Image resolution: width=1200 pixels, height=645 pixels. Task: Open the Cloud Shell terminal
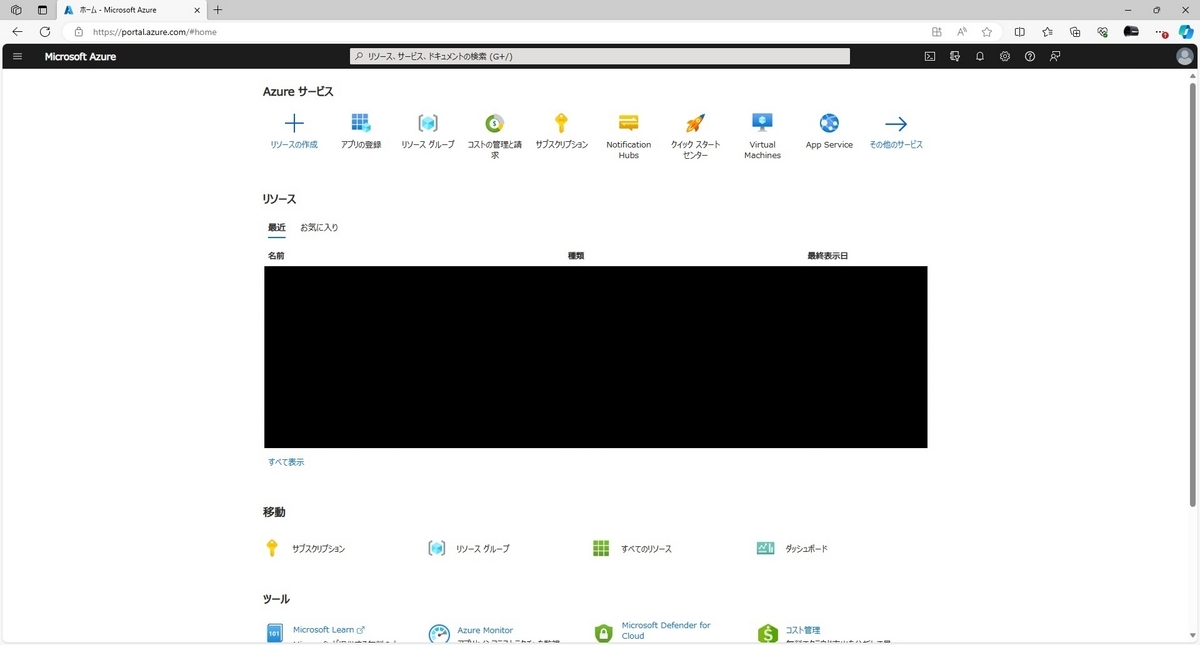point(929,56)
